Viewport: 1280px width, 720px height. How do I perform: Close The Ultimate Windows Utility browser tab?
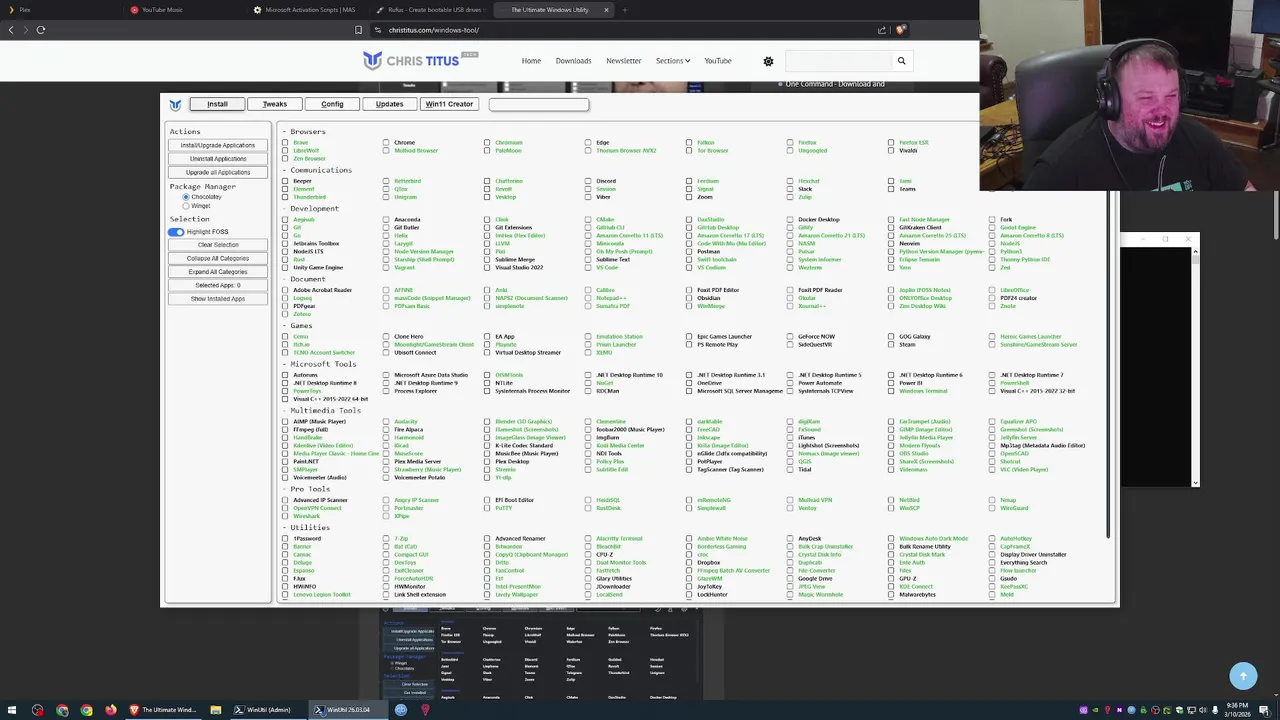coord(606,10)
